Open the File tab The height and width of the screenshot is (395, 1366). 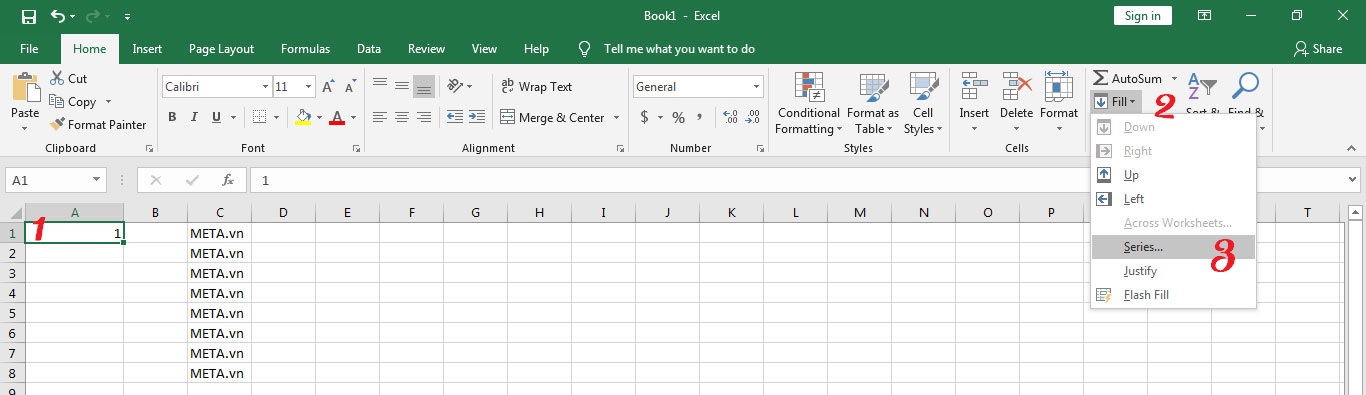tap(29, 48)
